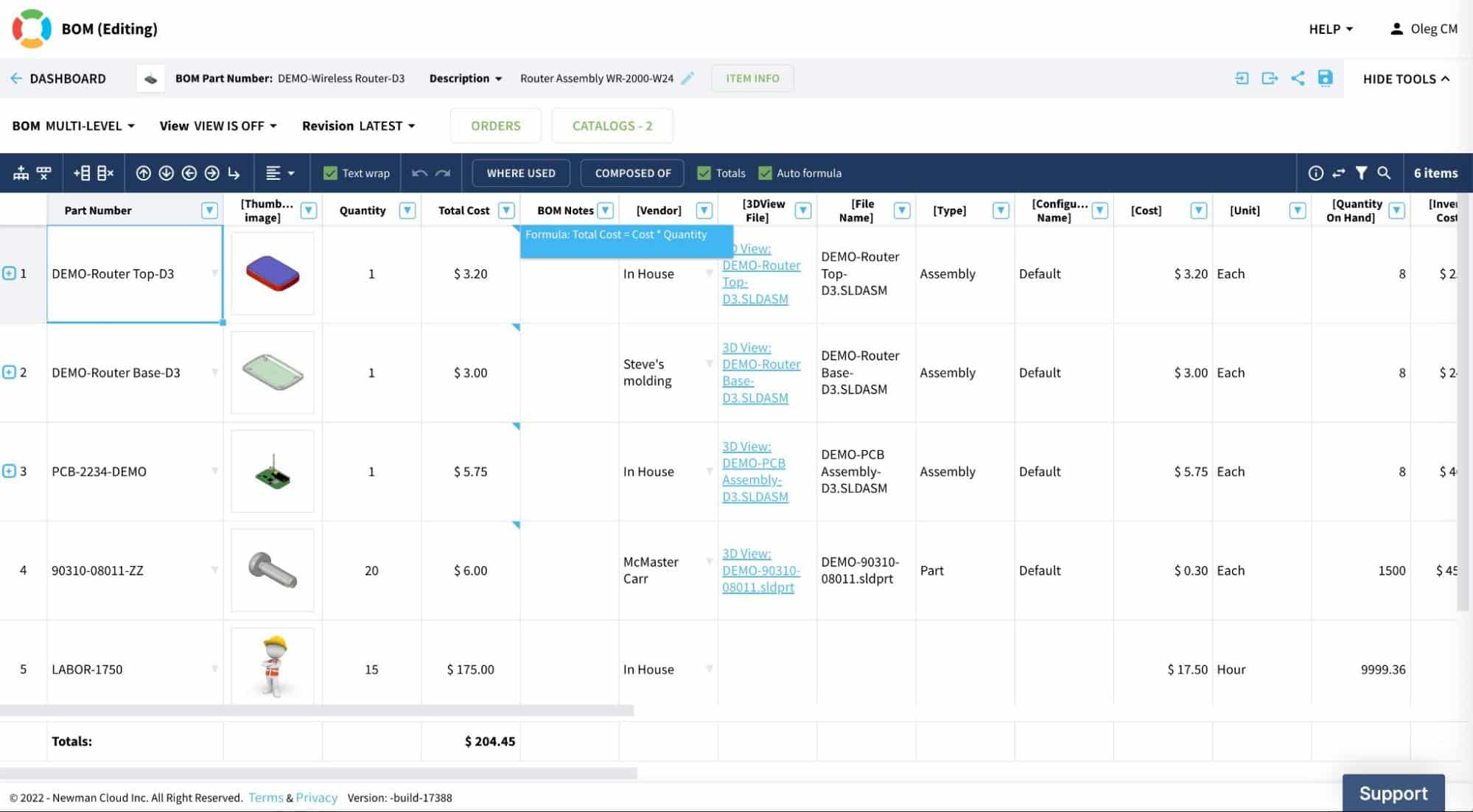Open the Part Number column filter dropdown
Image resolution: width=1473 pixels, height=812 pixels.
[x=209, y=211]
